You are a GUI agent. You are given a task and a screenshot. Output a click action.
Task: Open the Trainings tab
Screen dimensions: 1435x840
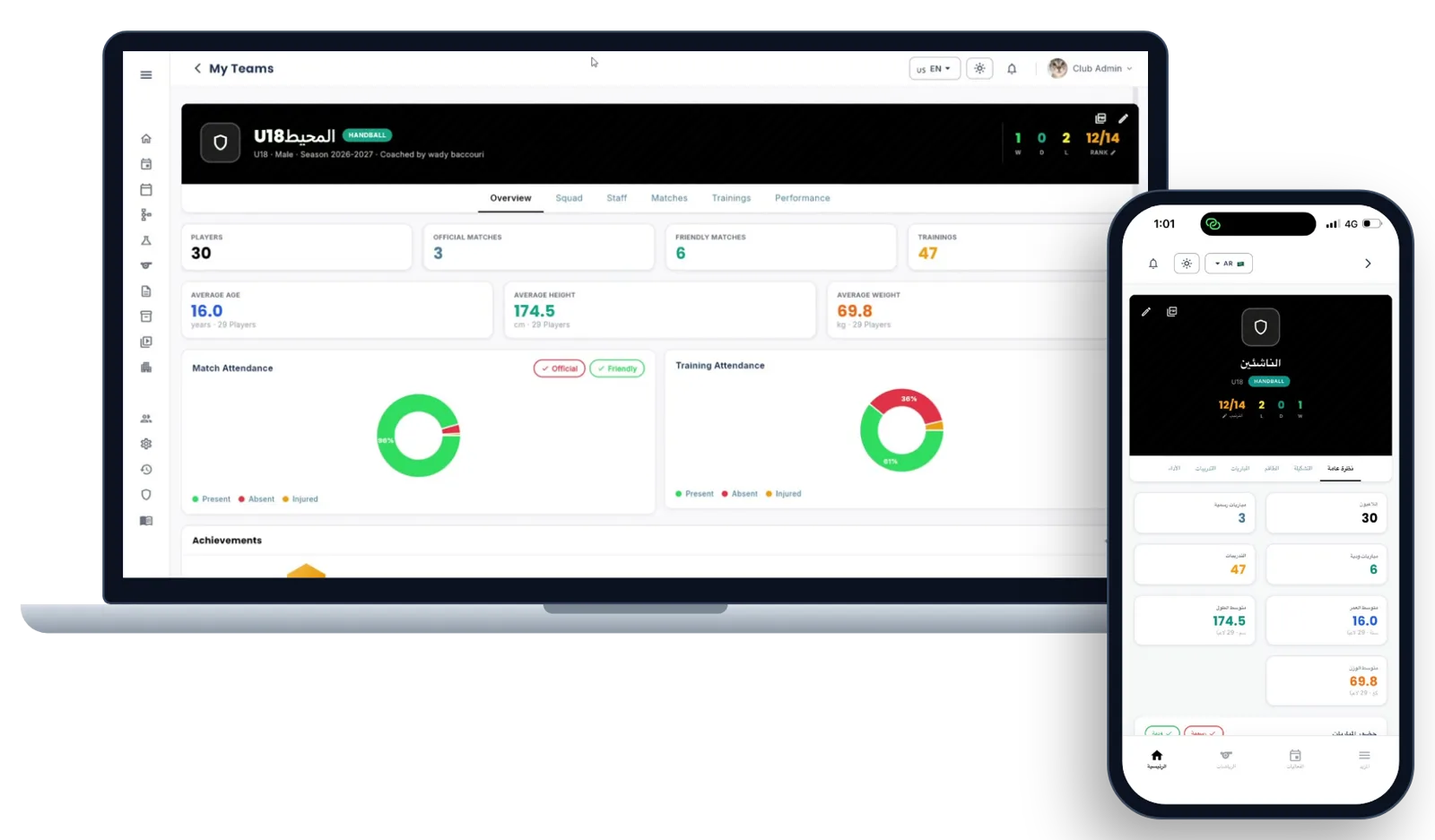(x=731, y=198)
